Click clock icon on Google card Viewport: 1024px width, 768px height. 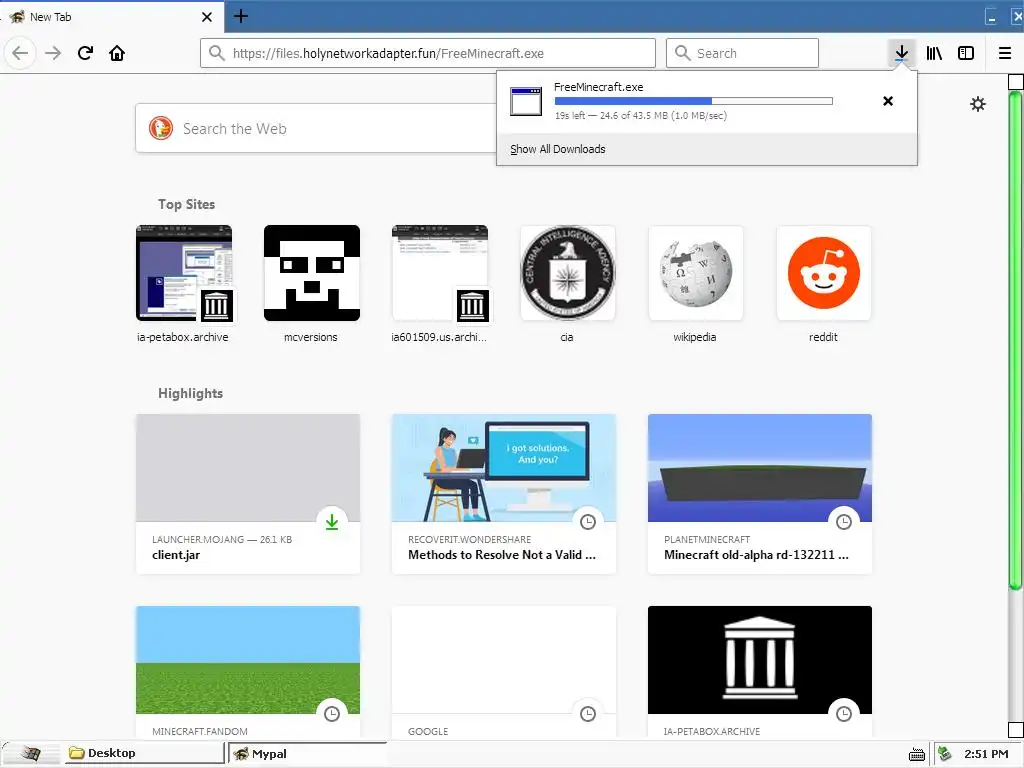click(x=588, y=714)
